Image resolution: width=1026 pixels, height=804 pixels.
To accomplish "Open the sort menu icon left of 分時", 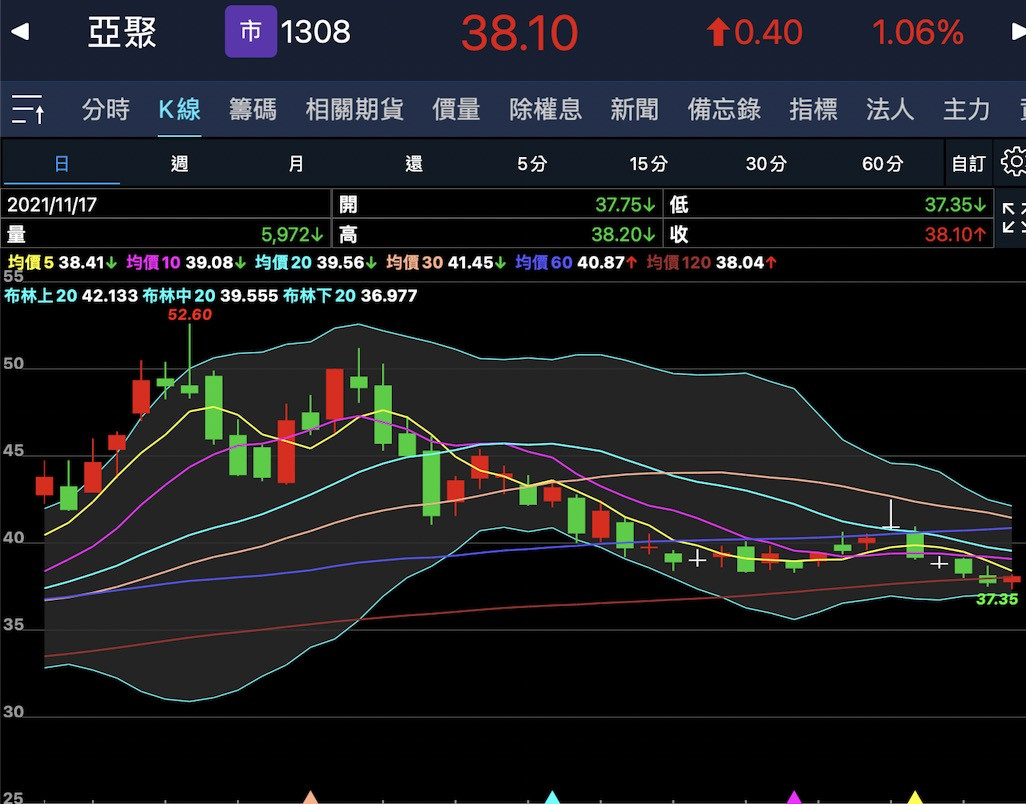I will coord(28,109).
